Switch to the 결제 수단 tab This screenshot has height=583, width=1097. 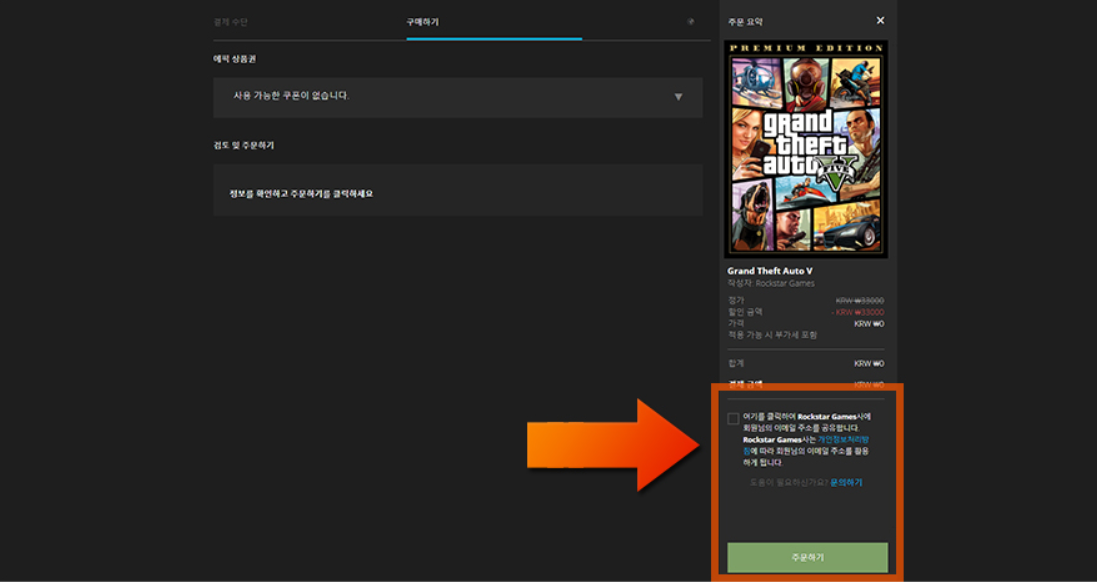230,22
